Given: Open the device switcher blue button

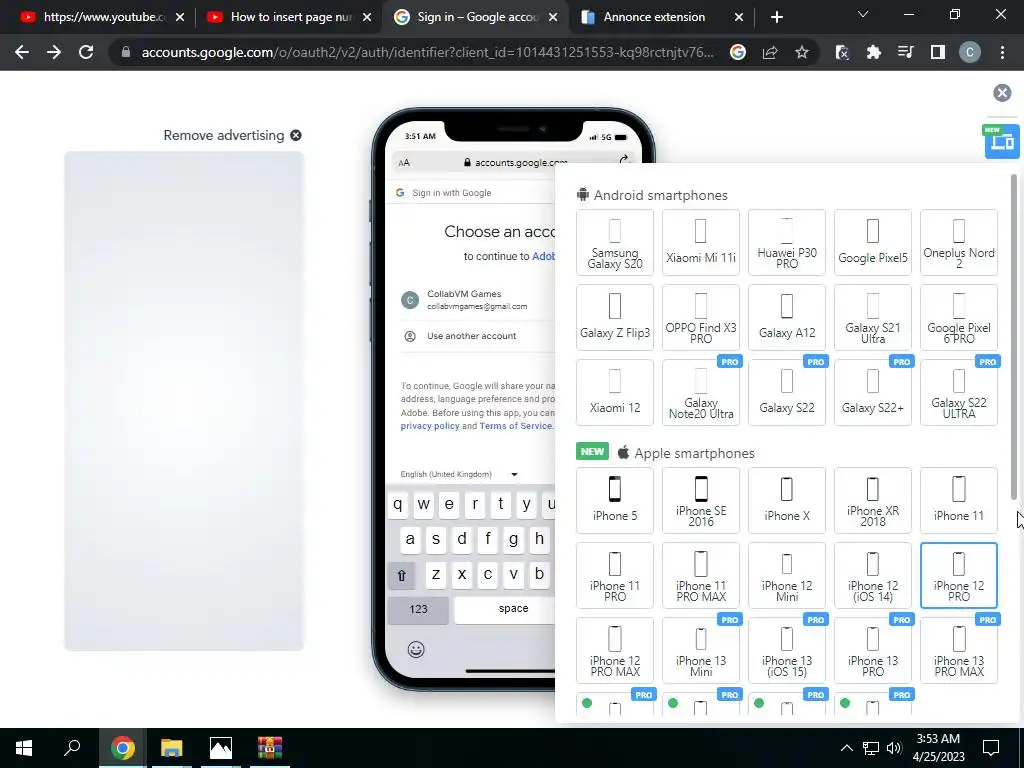Looking at the screenshot, I should point(1002,141).
